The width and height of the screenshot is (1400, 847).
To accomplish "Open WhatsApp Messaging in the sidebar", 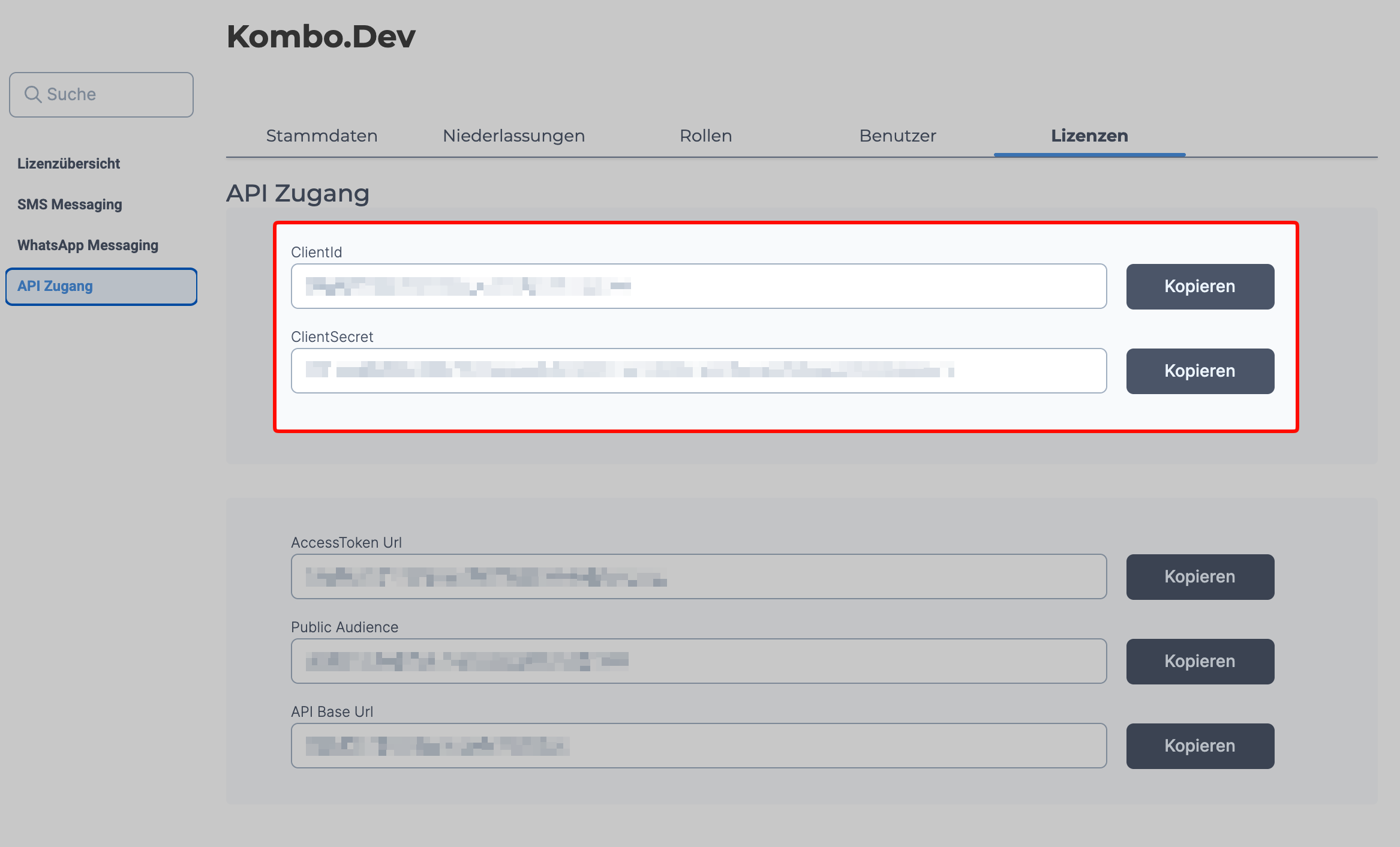I will point(88,245).
